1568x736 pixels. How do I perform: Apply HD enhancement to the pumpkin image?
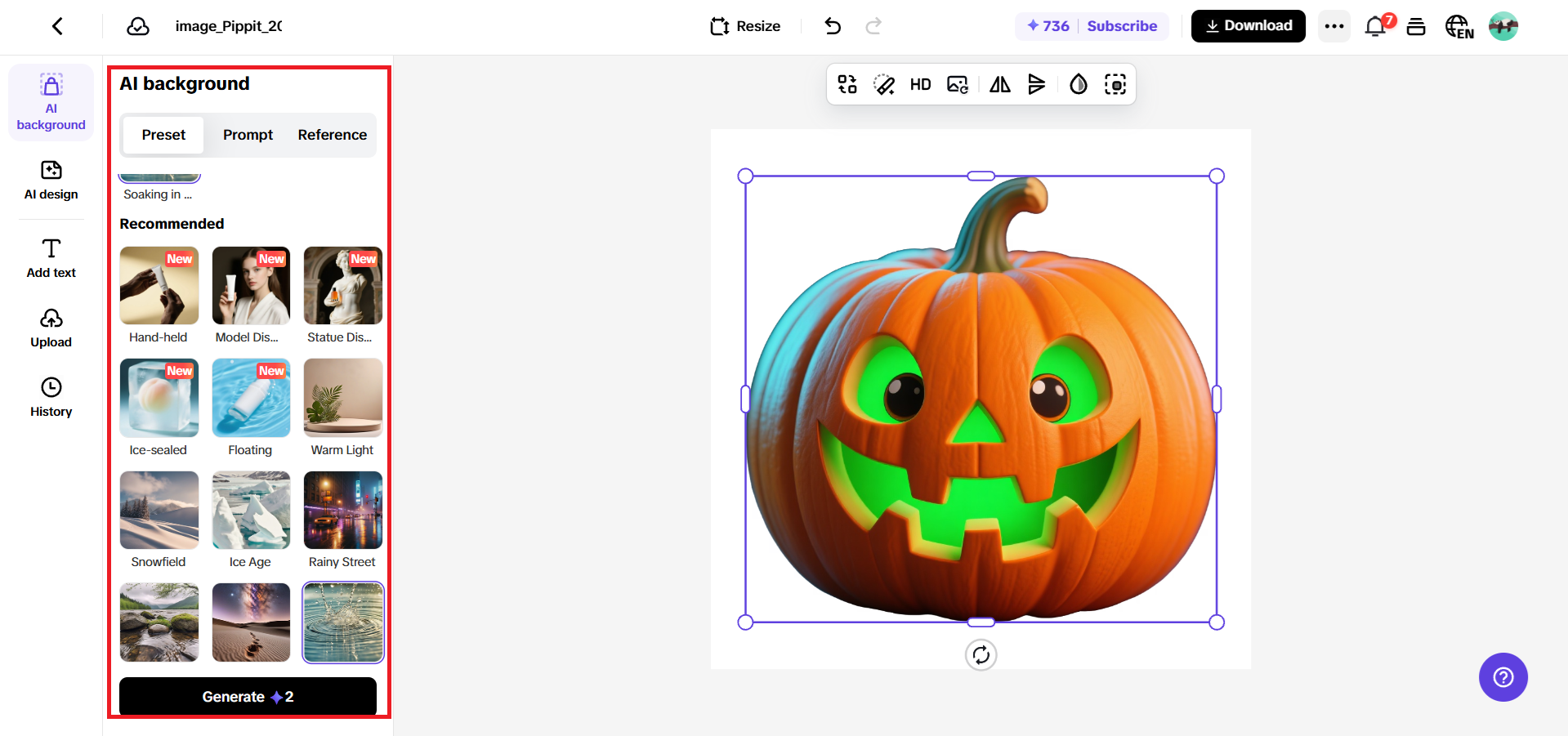click(920, 83)
